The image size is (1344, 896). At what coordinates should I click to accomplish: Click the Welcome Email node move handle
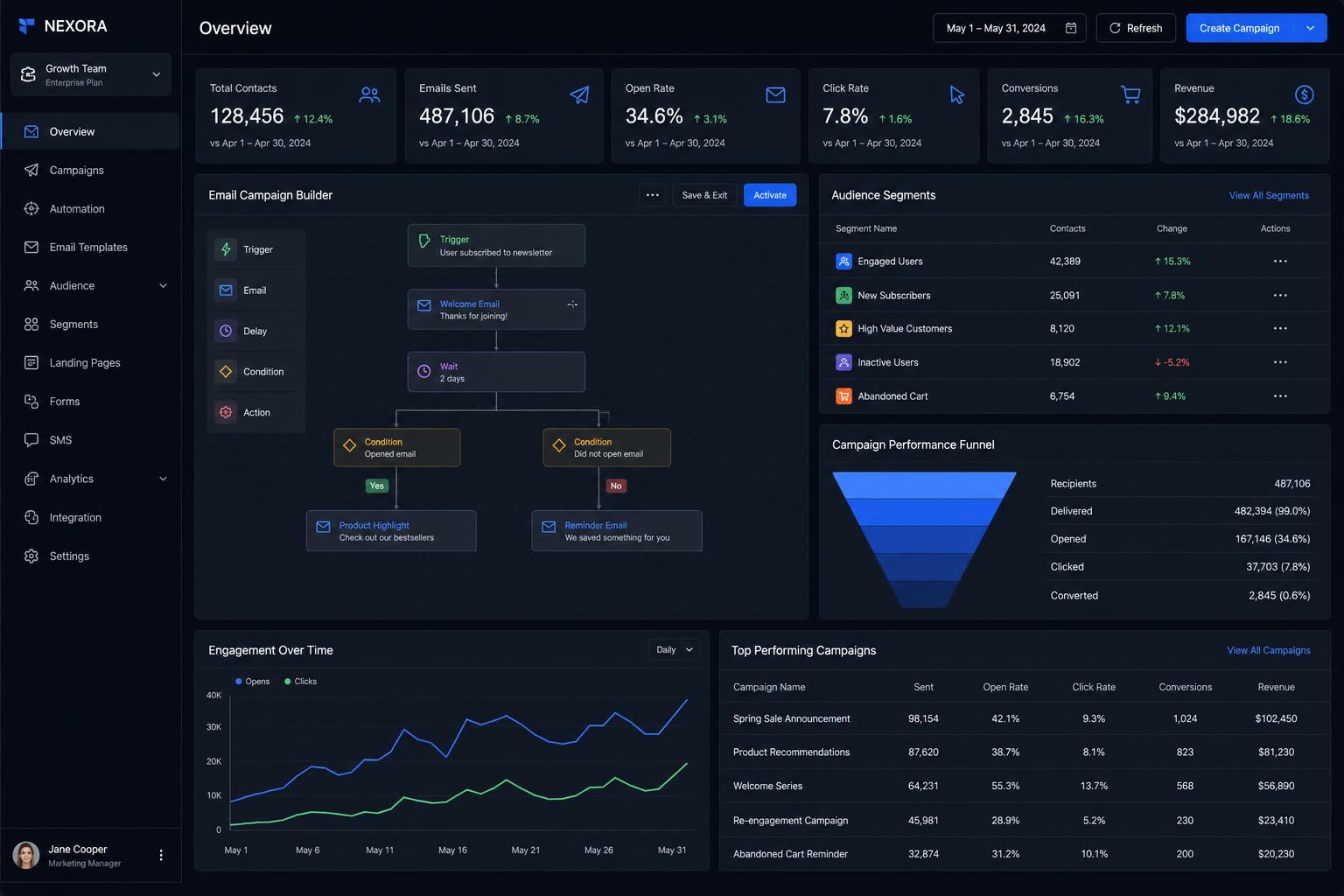click(572, 304)
